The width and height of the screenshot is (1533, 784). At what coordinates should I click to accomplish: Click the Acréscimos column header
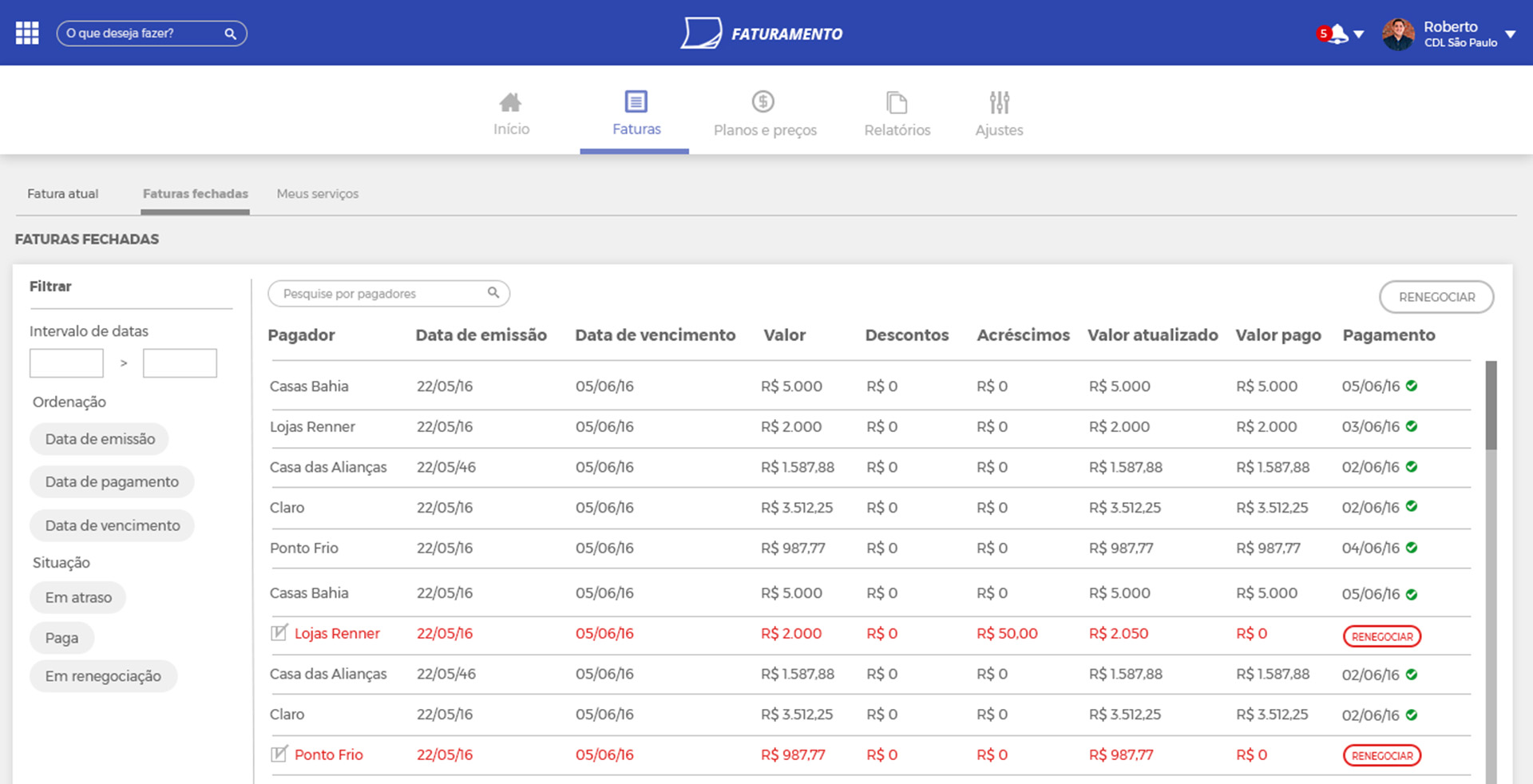1023,335
